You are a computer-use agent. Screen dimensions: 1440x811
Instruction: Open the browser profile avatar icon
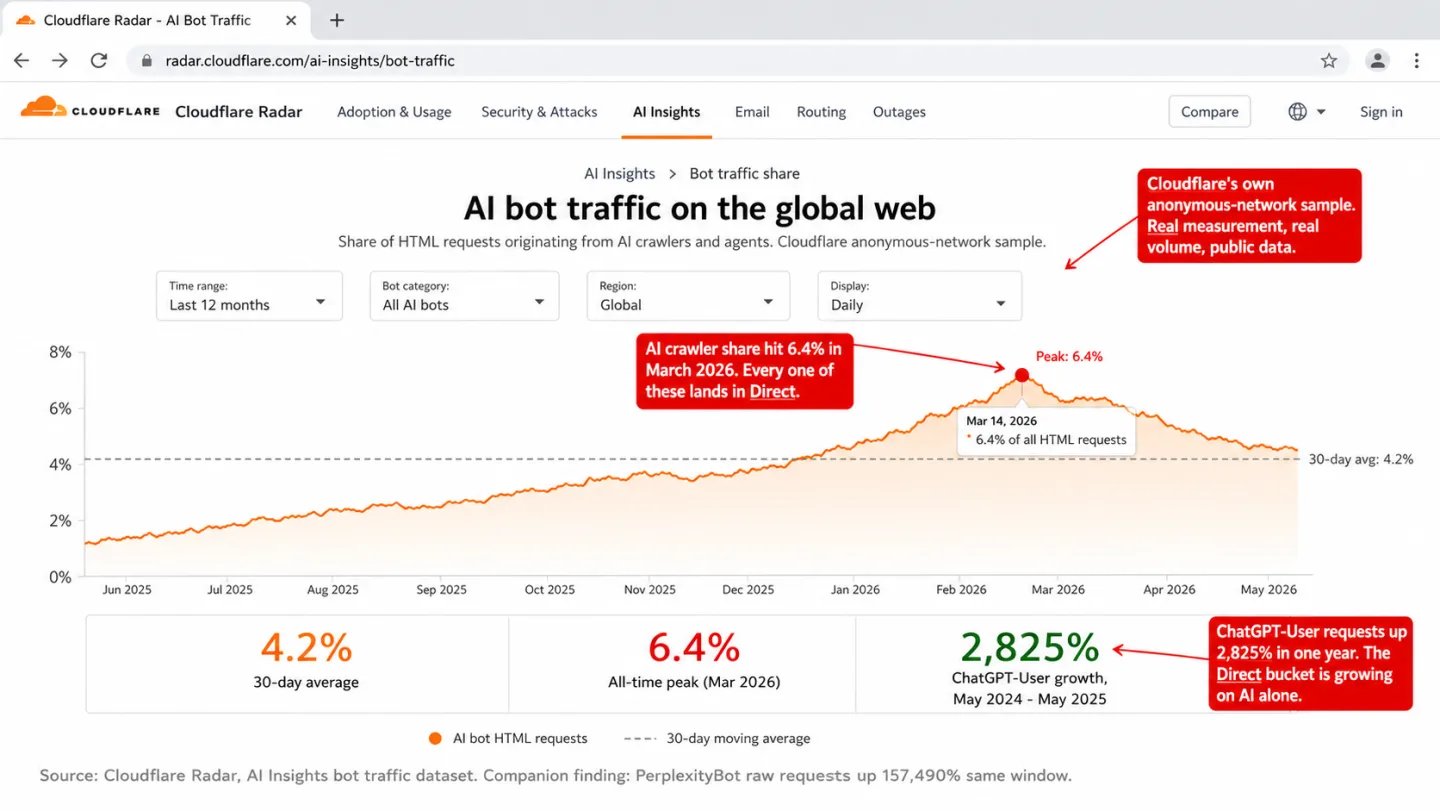click(1378, 61)
